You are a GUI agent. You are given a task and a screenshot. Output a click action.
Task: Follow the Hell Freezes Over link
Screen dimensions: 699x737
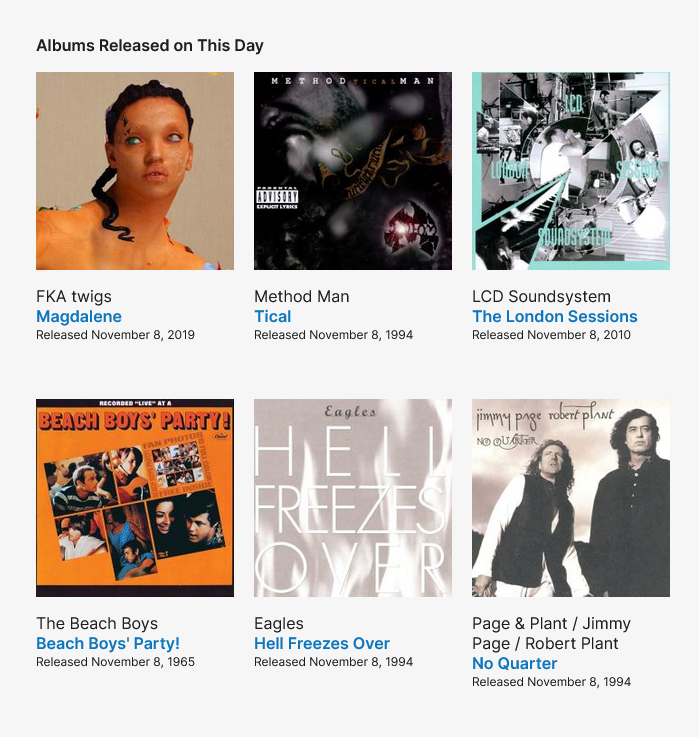point(322,643)
